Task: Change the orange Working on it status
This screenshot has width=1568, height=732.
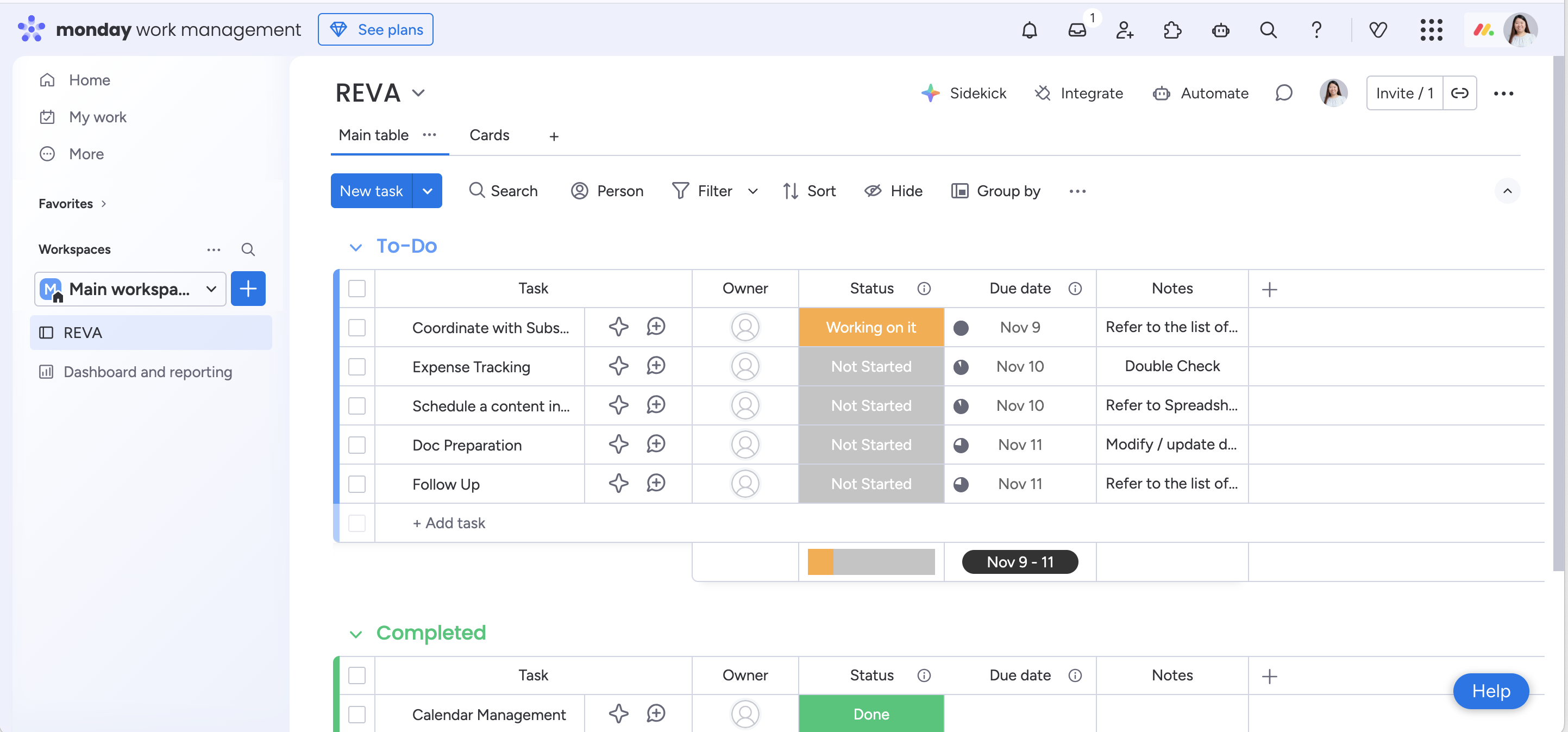Action: [x=870, y=328]
